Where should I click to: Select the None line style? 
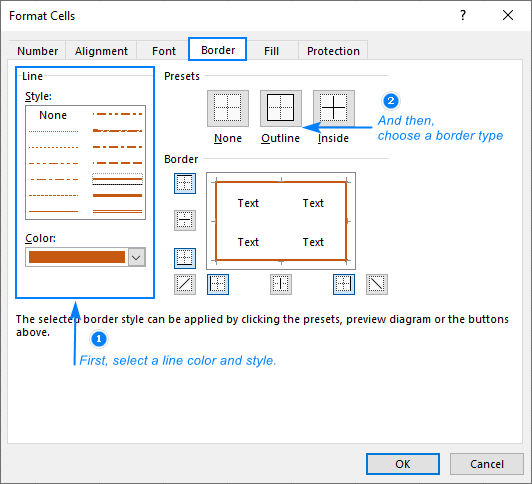[x=53, y=115]
